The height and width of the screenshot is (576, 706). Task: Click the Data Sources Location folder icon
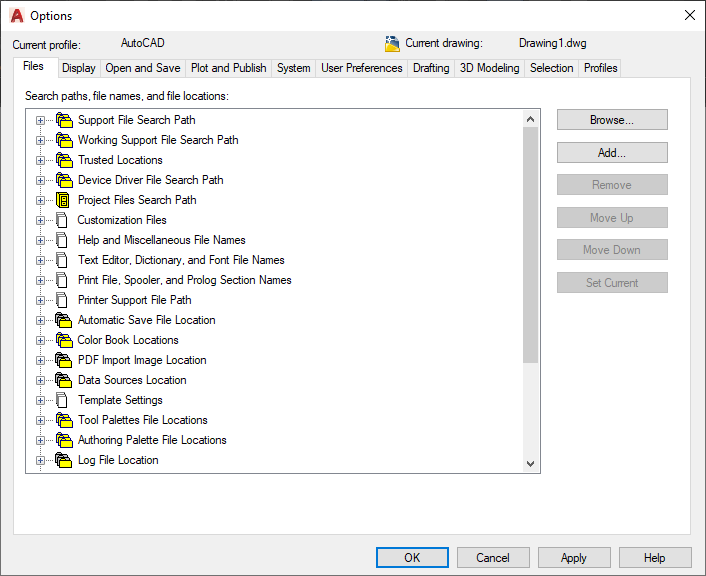point(63,380)
